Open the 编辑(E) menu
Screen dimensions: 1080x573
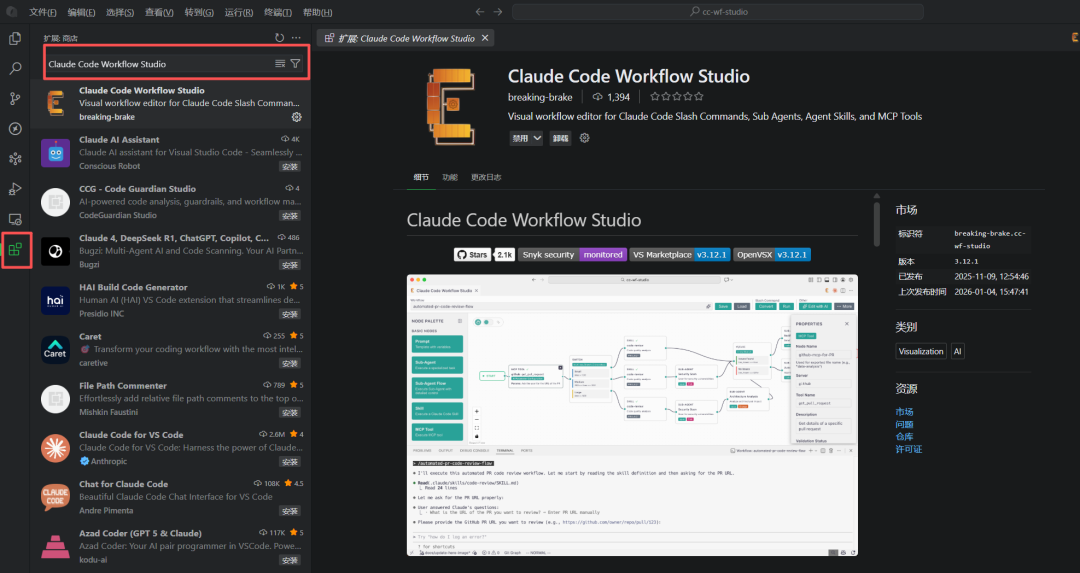tap(81, 12)
